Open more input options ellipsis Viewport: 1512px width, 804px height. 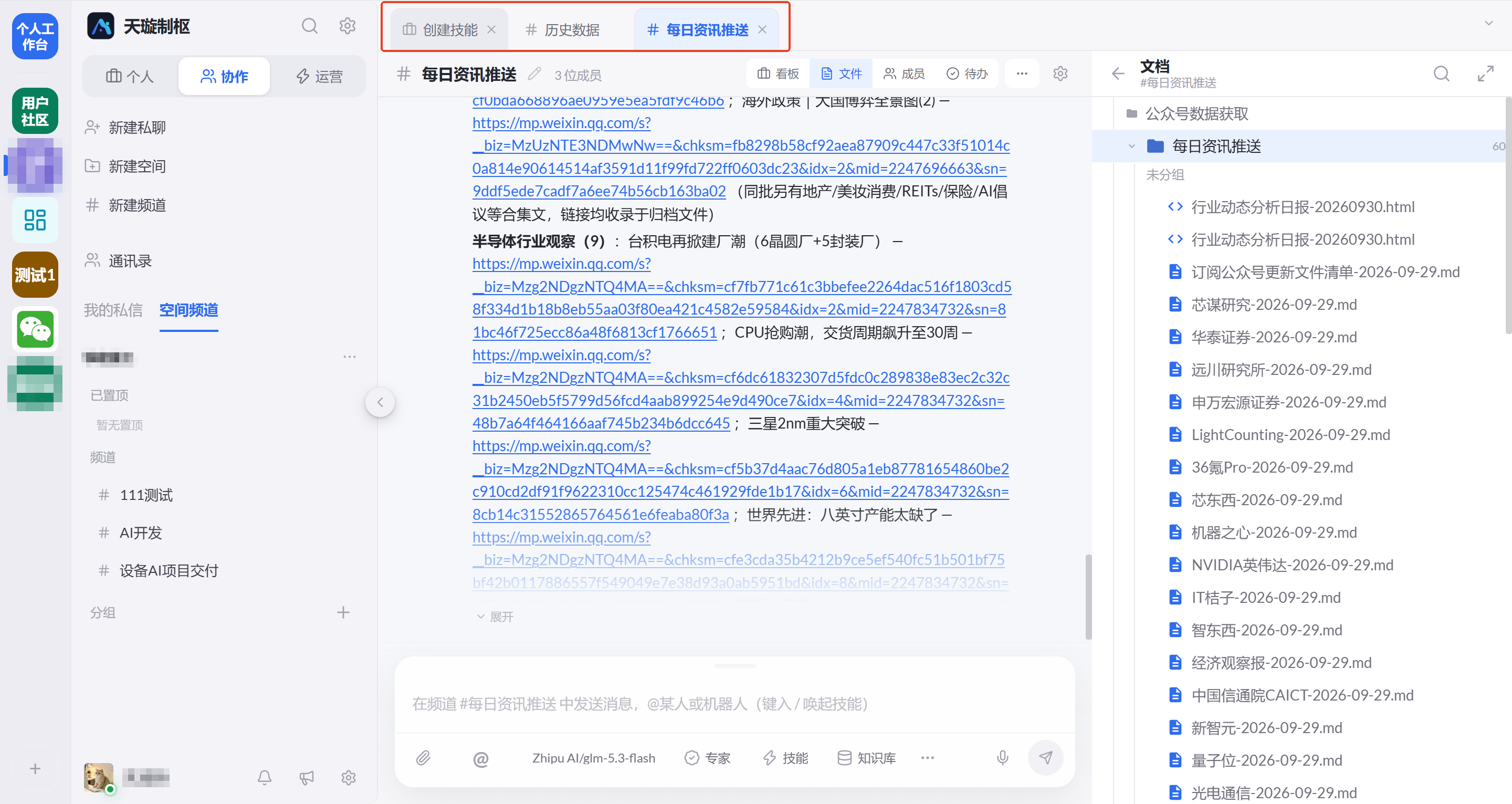pyautogui.click(x=927, y=758)
